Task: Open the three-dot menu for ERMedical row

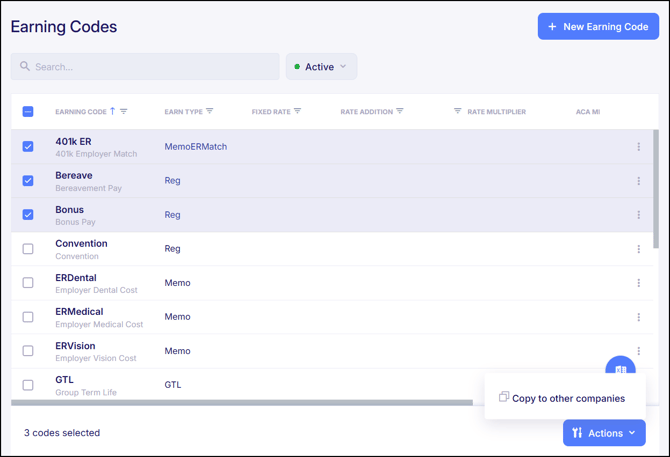Action: (x=639, y=317)
